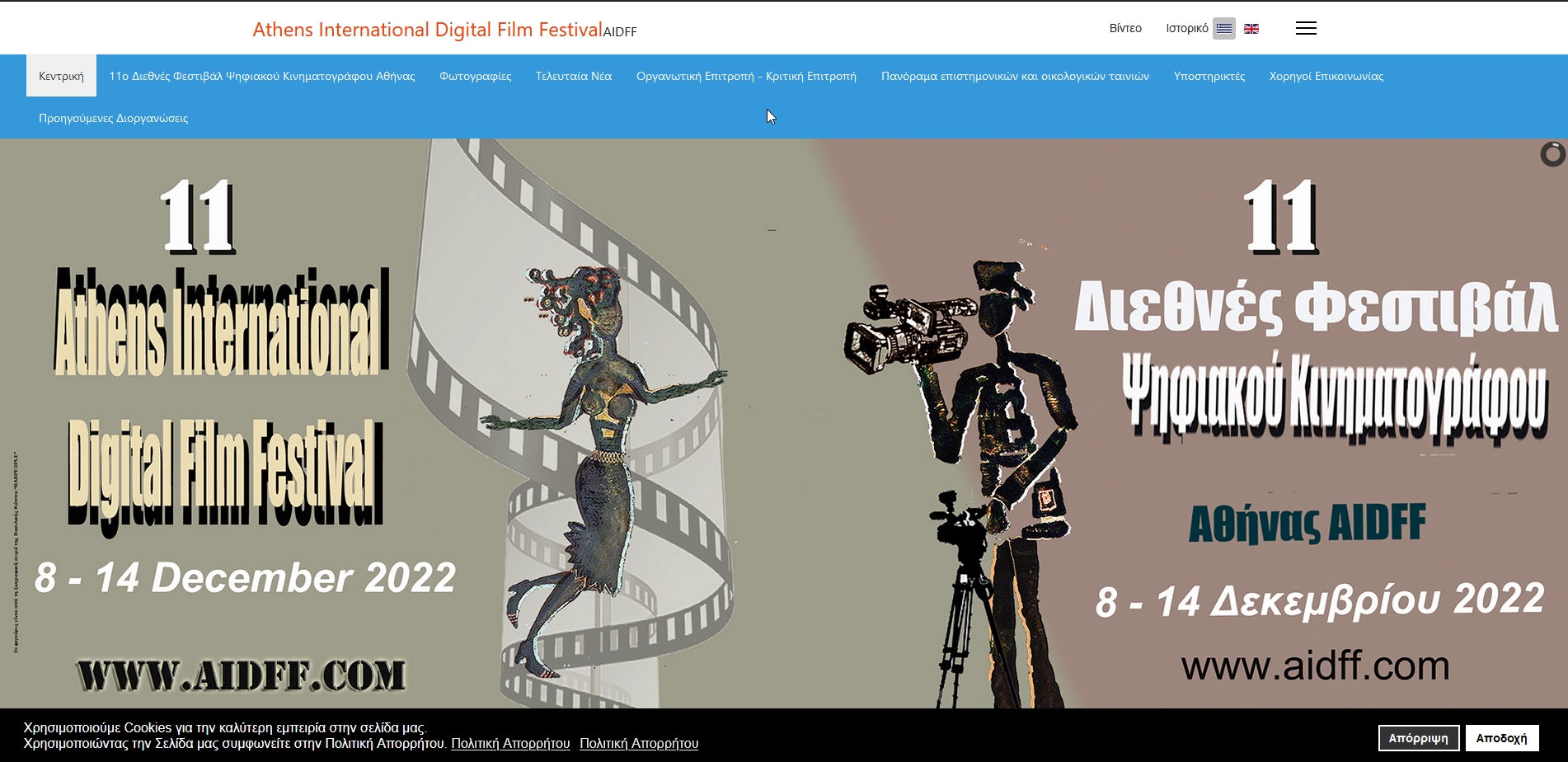This screenshot has height=762, width=1568.
Task: Open the hamburger menu
Action: [x=1306, y=28]
